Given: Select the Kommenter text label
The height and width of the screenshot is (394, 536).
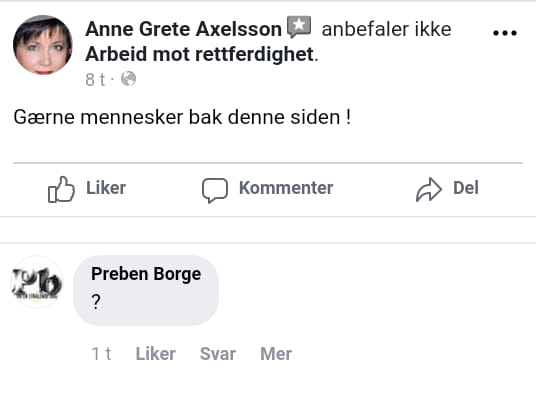Looking at the screenshot, I should tap(286, 188).
